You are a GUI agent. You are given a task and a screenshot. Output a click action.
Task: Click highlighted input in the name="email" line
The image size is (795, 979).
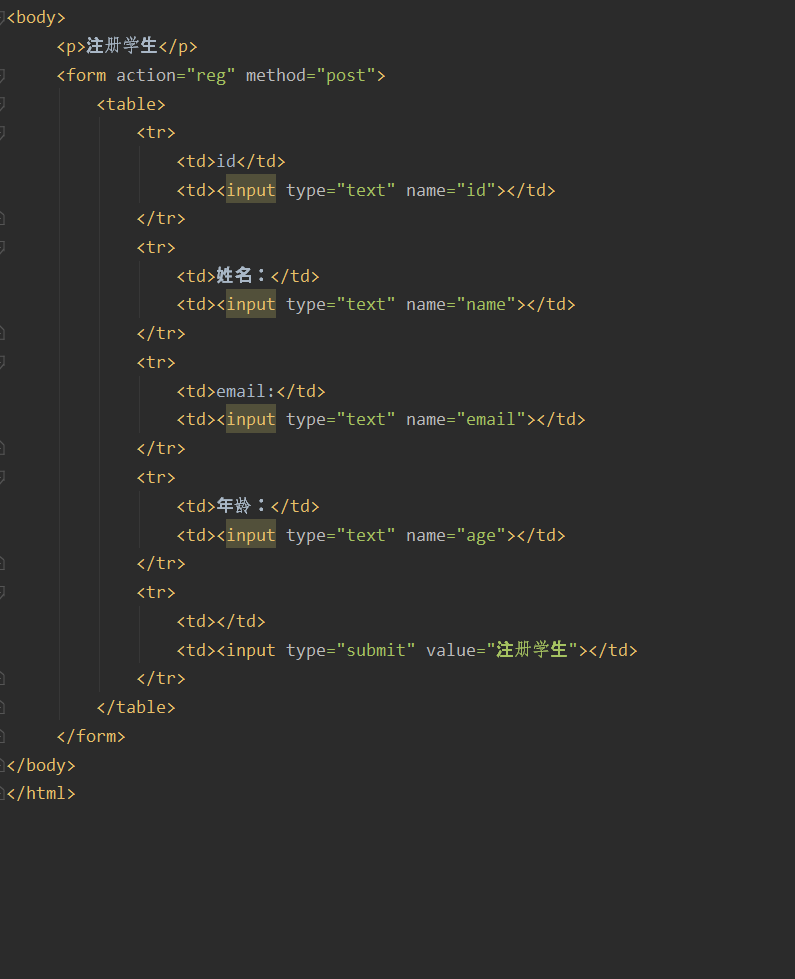250,420
